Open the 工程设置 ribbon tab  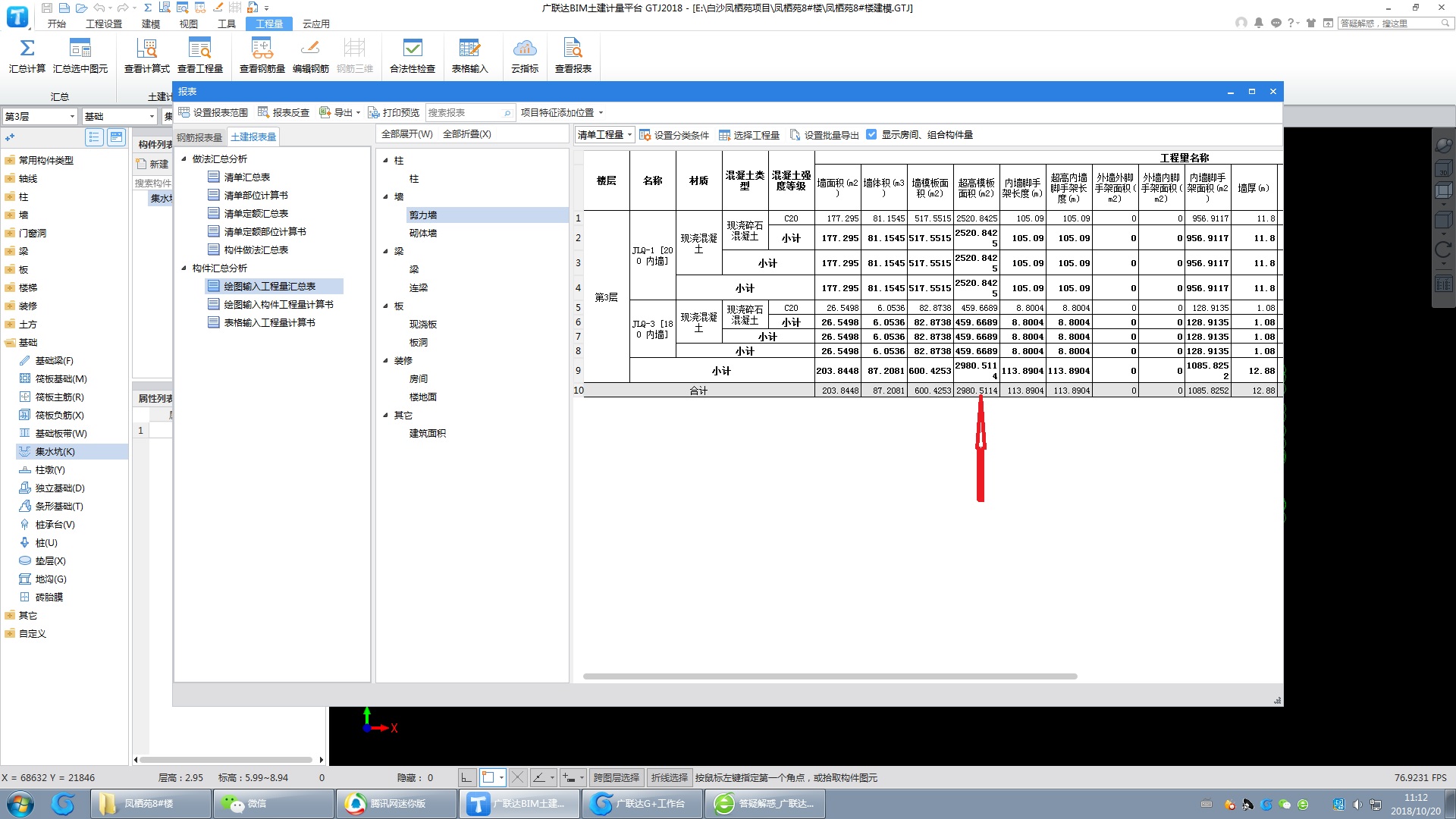pyautogui.click(x=104, y=24)
